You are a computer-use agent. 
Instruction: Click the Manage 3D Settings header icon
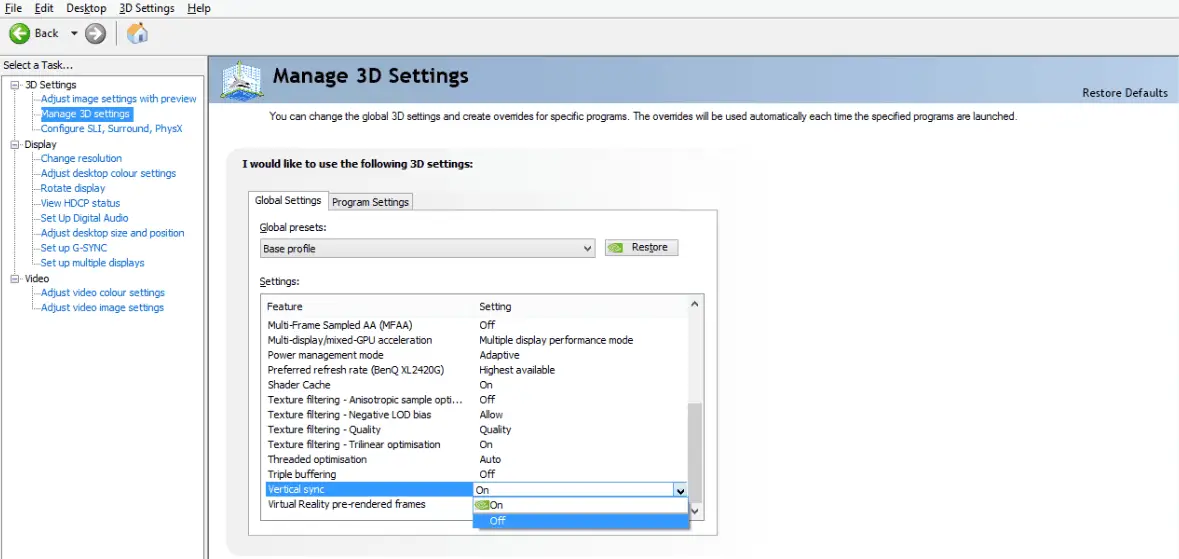(242, 80)
